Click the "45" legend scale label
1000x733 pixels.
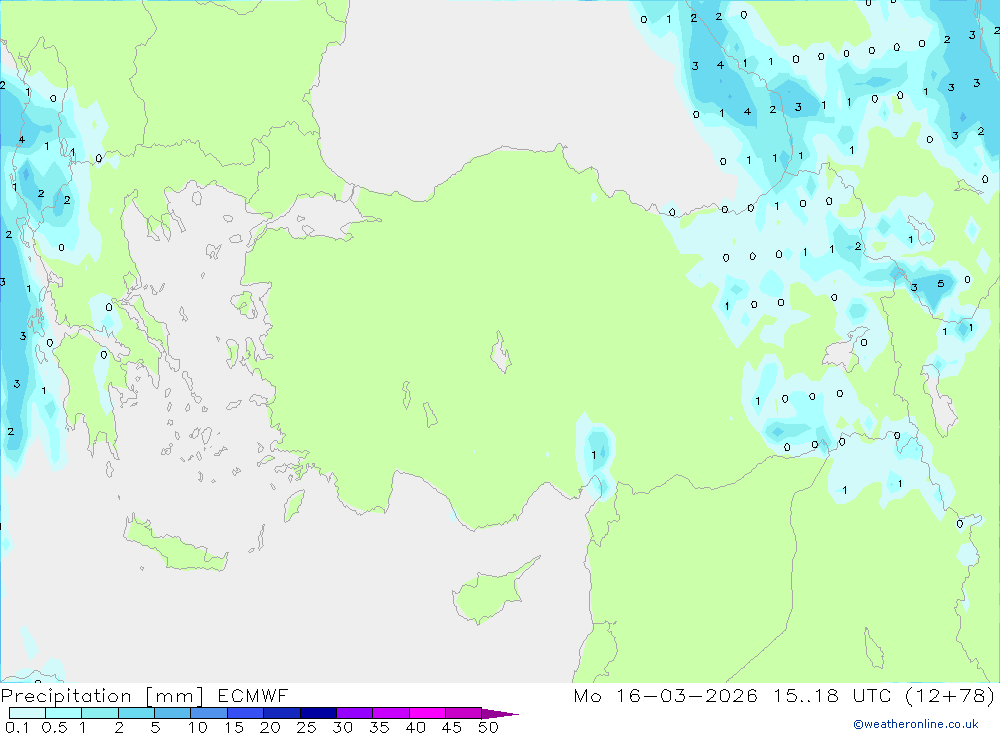[452, 727]
